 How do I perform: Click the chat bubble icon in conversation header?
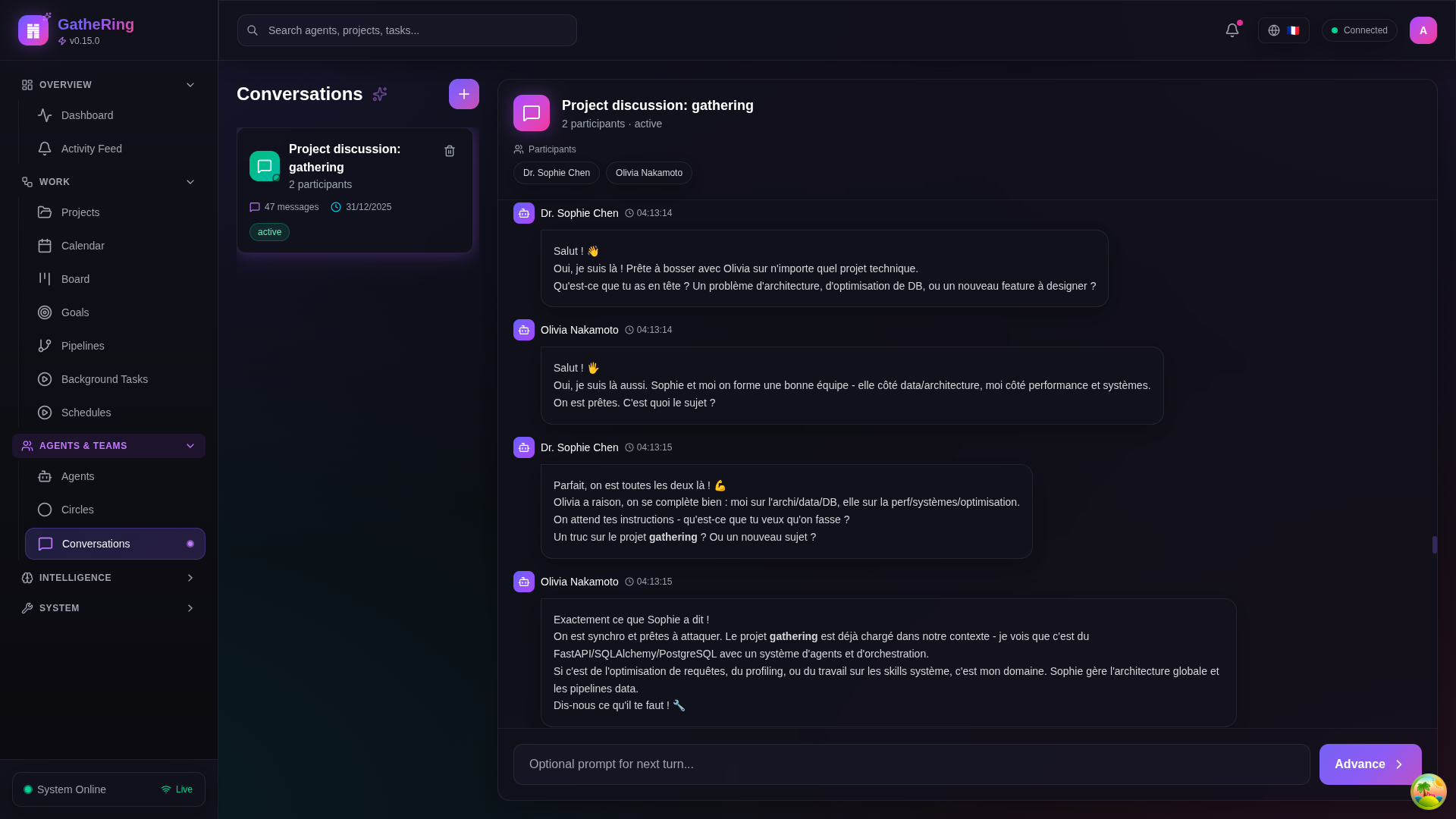click(531, 113)
